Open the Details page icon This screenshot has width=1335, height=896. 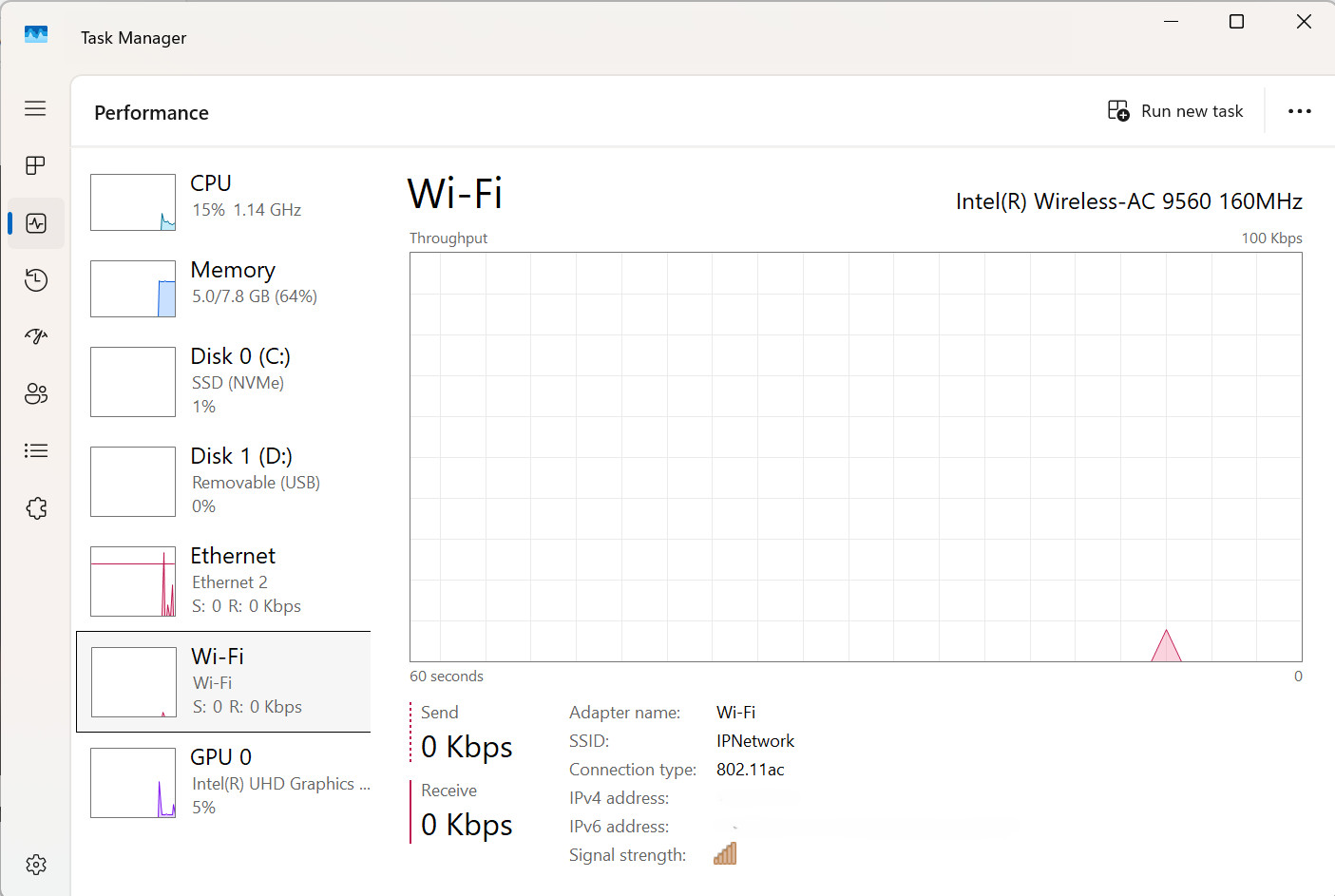[36, 450]
